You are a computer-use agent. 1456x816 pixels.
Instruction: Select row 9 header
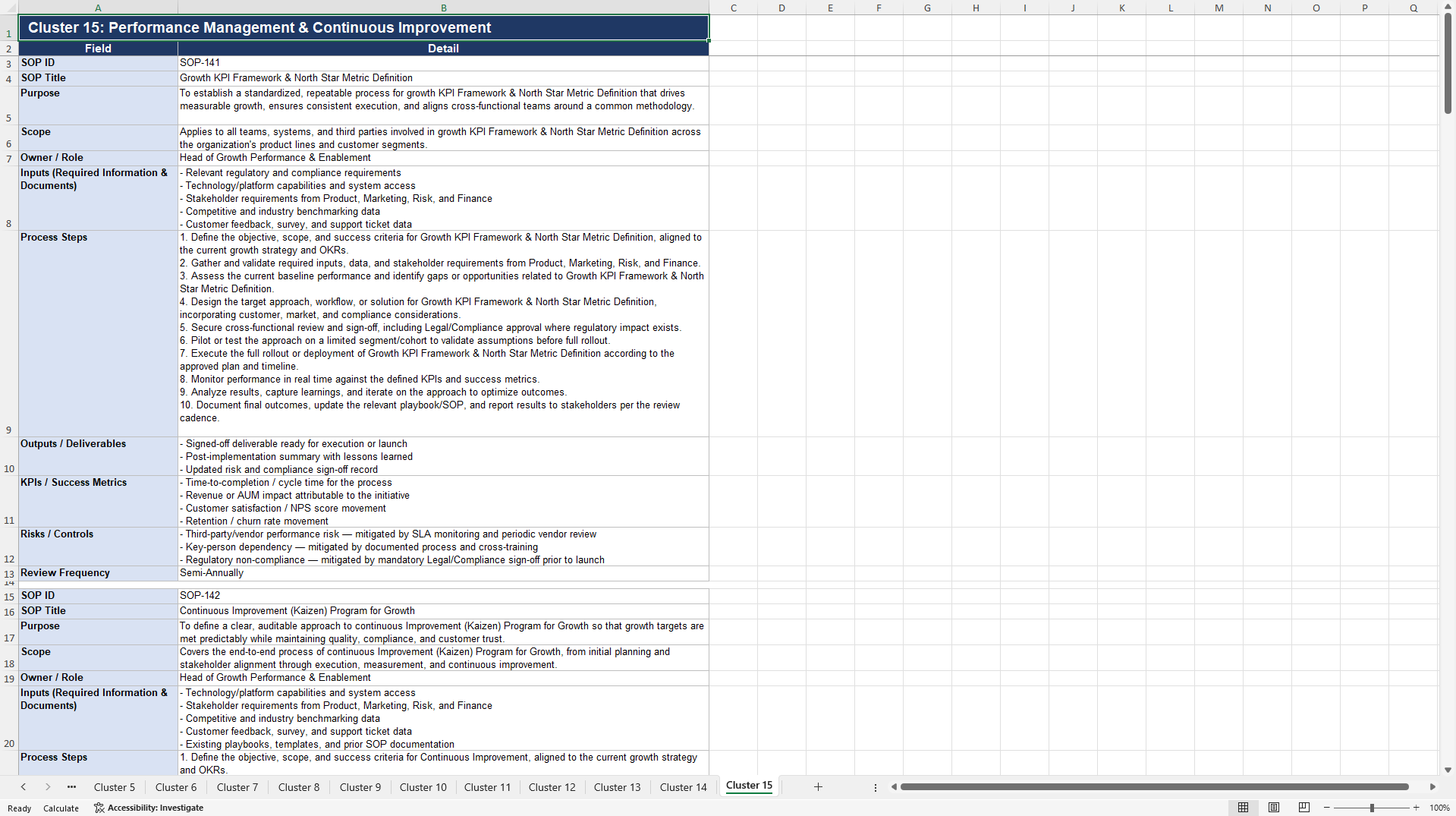click(9, 333)
